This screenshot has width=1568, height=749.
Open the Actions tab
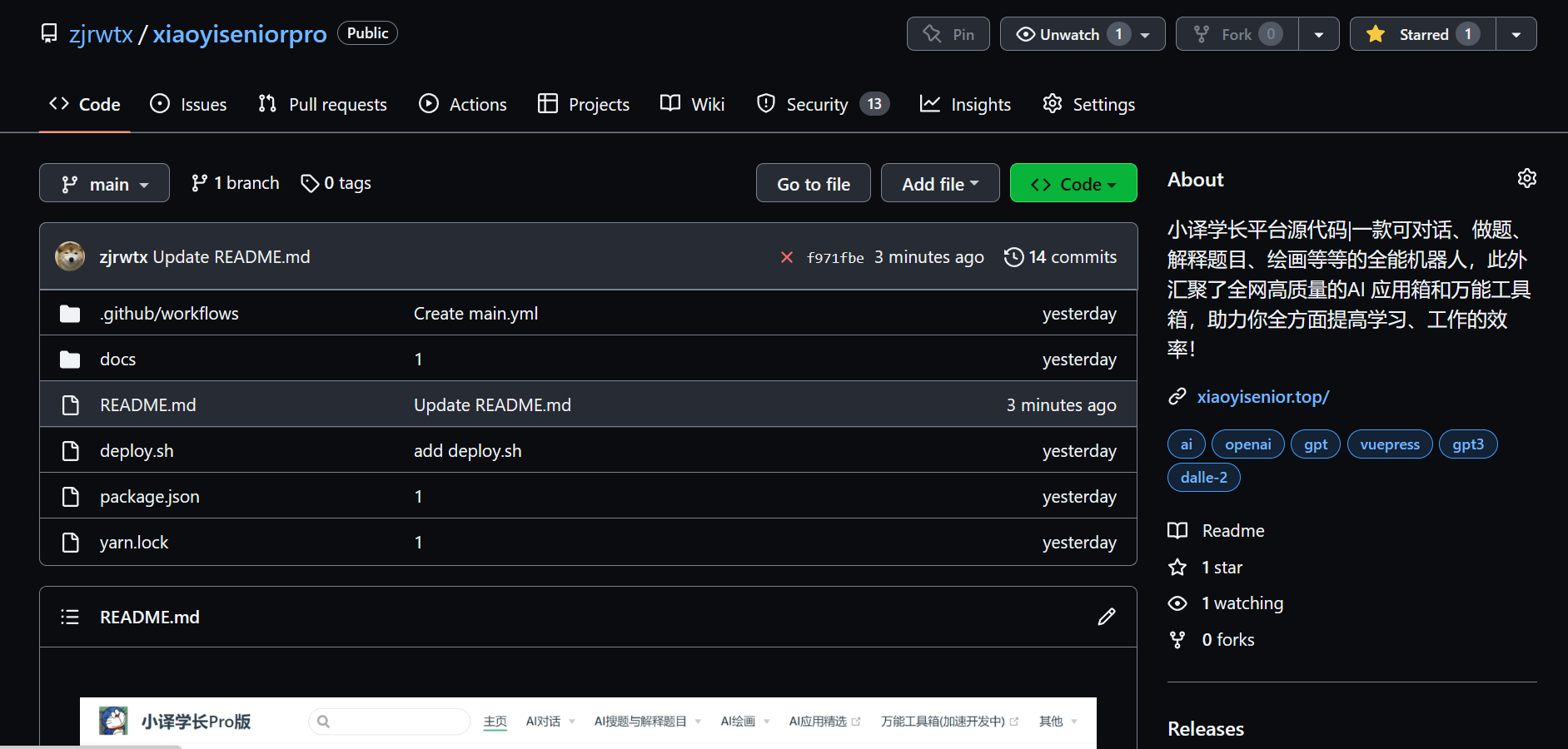[462, 104]
